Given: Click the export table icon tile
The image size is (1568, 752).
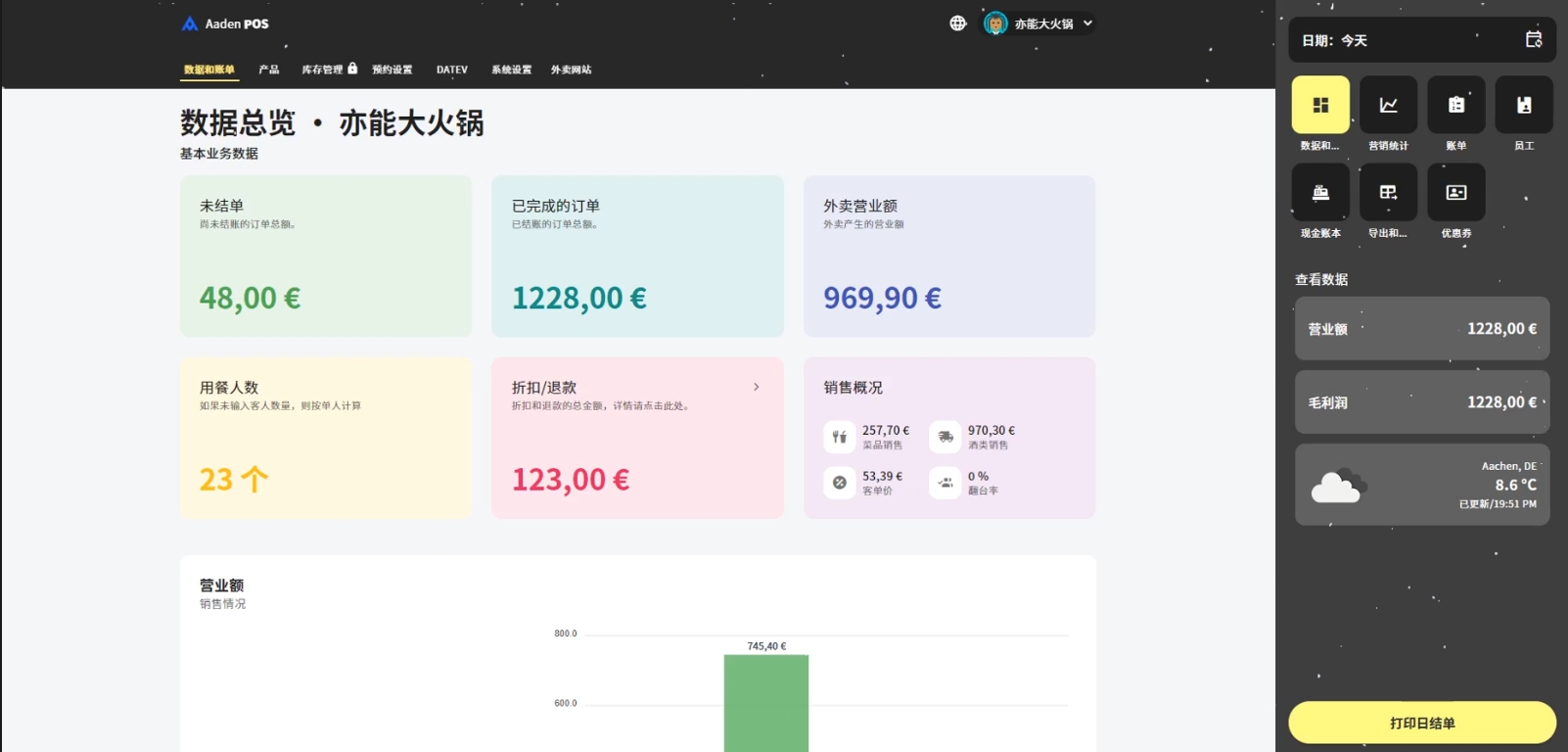Looking at the screenshot, I should point(1388,193).
